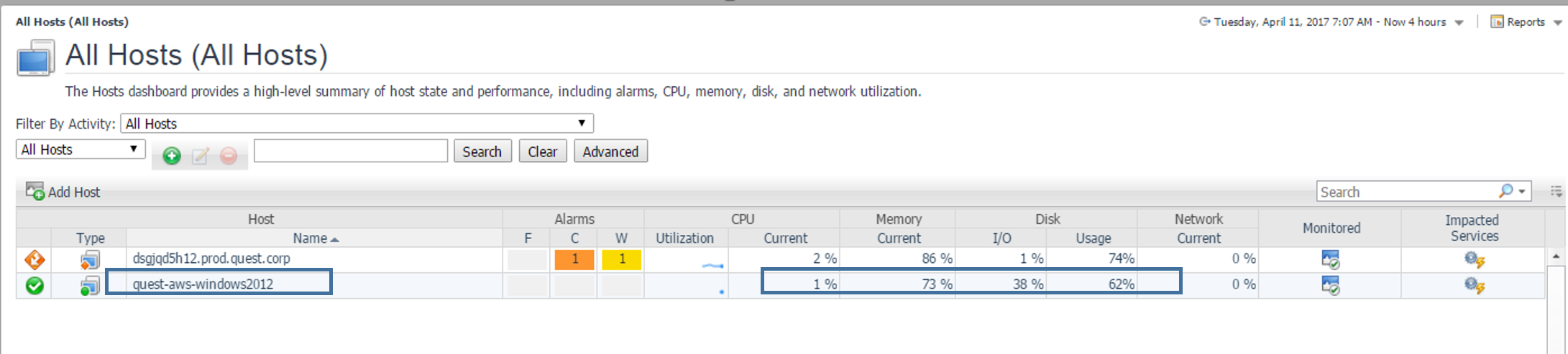The width and height of the screenshot is (1568, 354).
Task: Click the orange critical alarm count cell
Action: (x=574, y=259)
